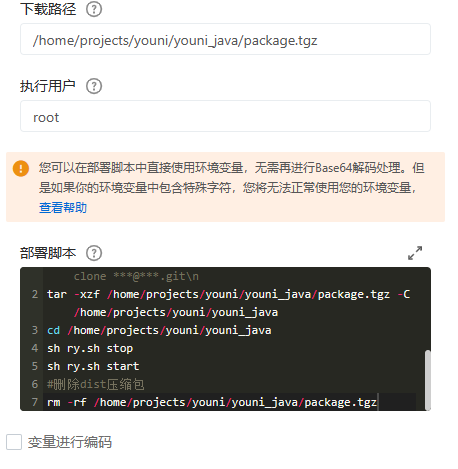Viewport: 458px width, 469px height.
Task: Enable the 变量进行编码 checkbox
Action: pos(14,442)
